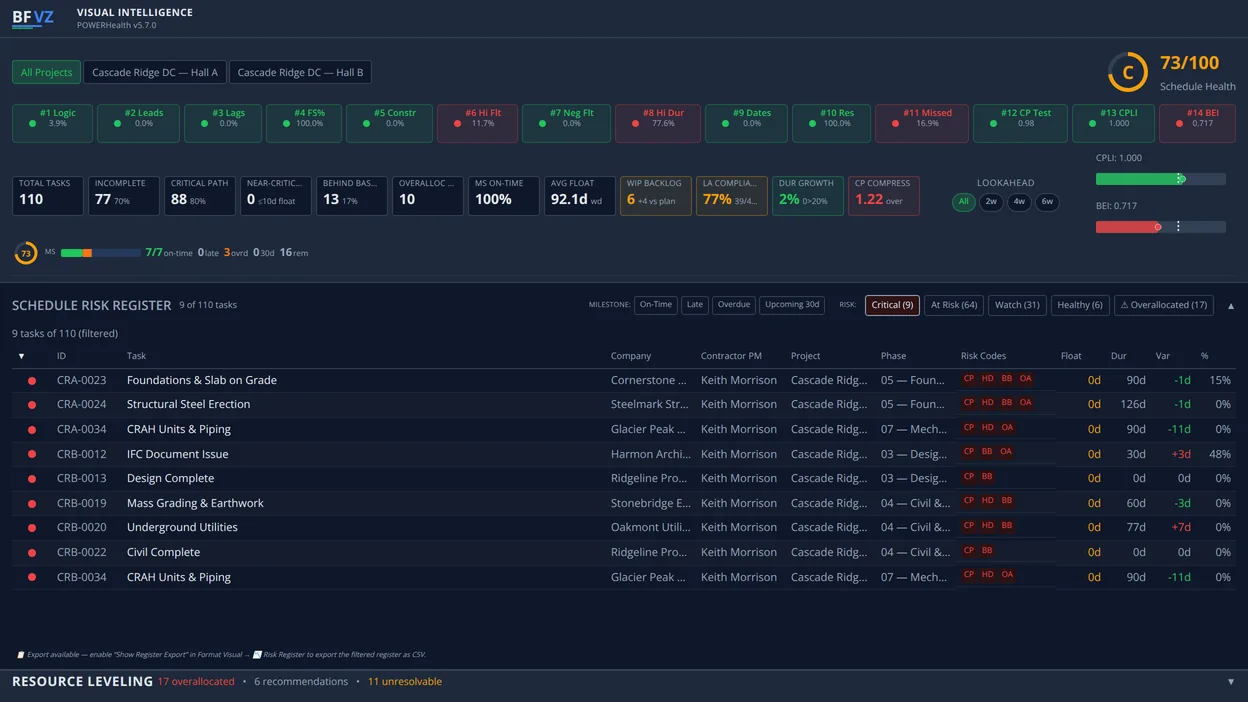Click the CP risk code on CRB-0022

tap(968, 551)
